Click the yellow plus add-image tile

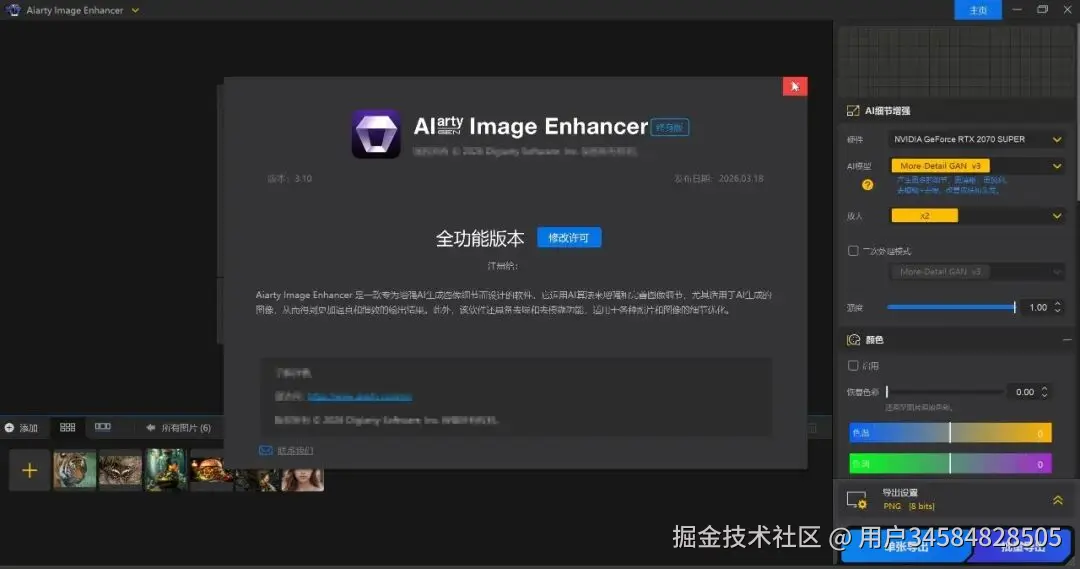pyautogui.click(x=30, y=470)
